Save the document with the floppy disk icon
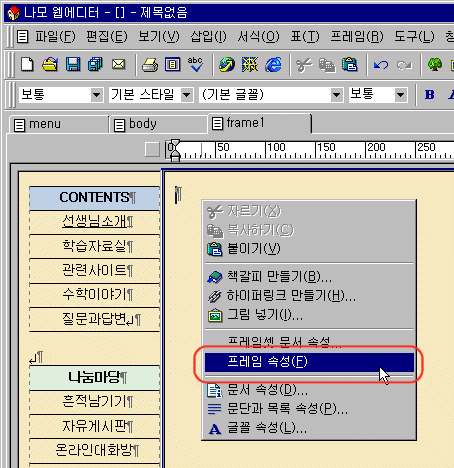This screenshot has height=468, width=454. pyautogui.click(x=73, y=64)
